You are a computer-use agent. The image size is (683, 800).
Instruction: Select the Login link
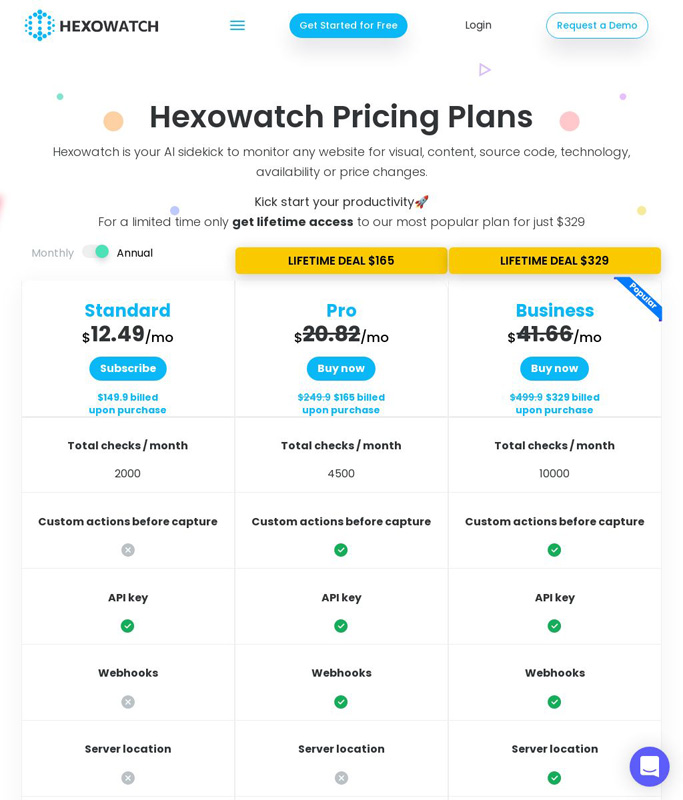click(x=478, y=25)
